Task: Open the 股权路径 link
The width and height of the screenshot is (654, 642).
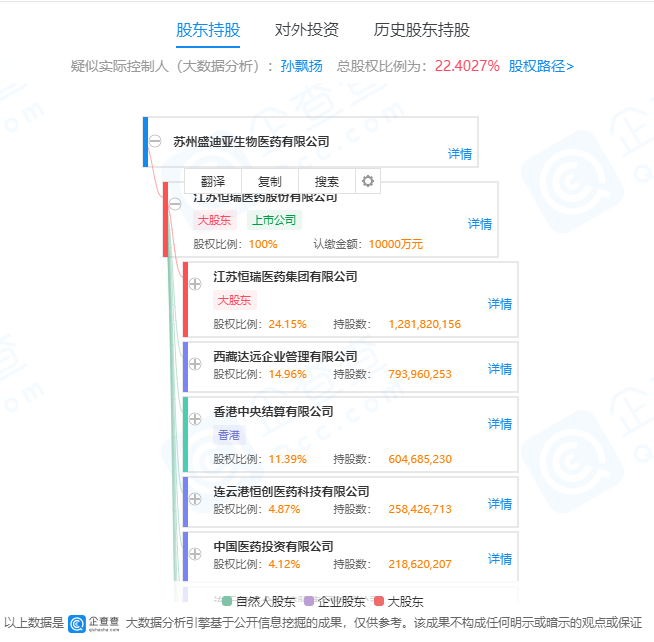Action: pyautogui.click(x=541, y=66)
